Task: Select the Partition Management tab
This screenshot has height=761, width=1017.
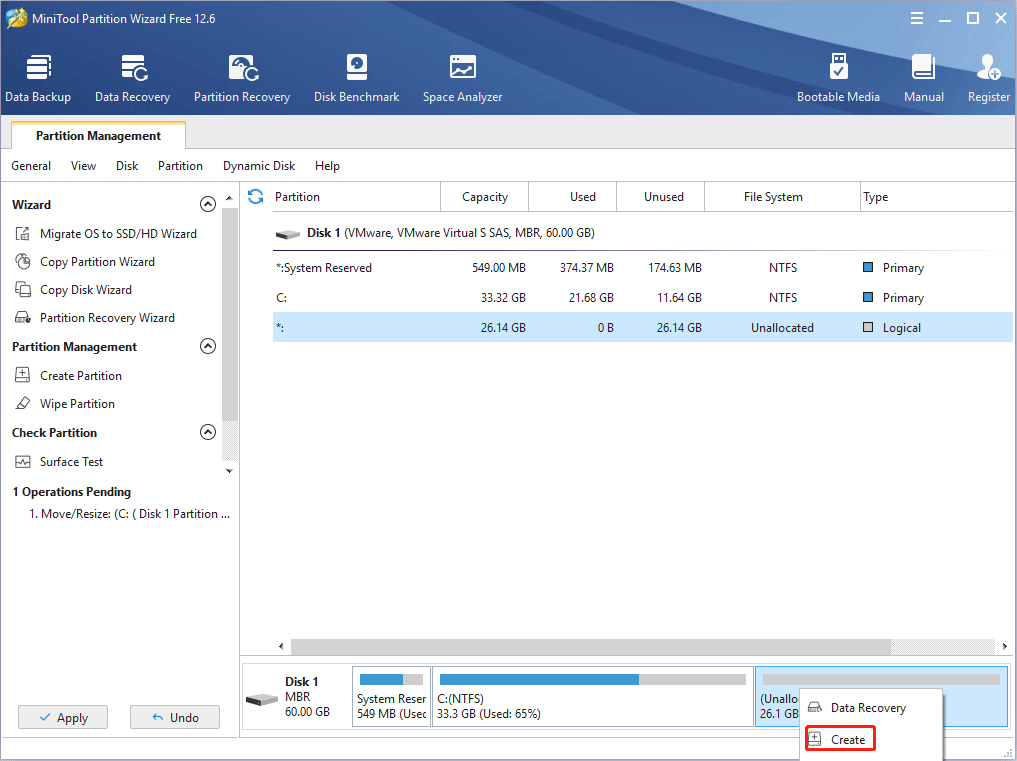Action: [99, 136]
